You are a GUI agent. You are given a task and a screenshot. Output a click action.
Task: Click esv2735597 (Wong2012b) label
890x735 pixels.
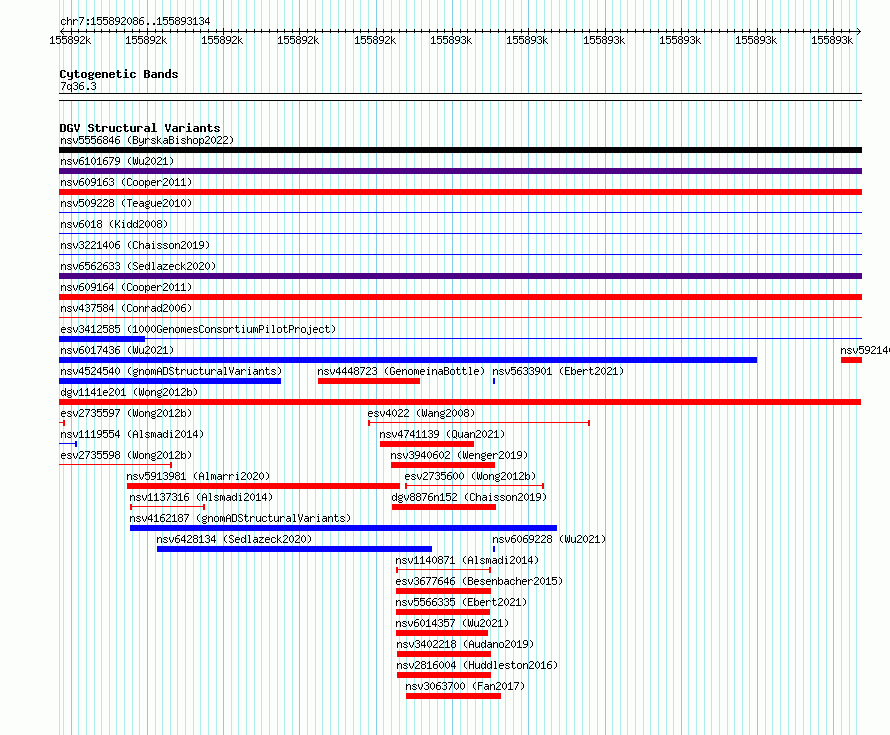[126, 413]
